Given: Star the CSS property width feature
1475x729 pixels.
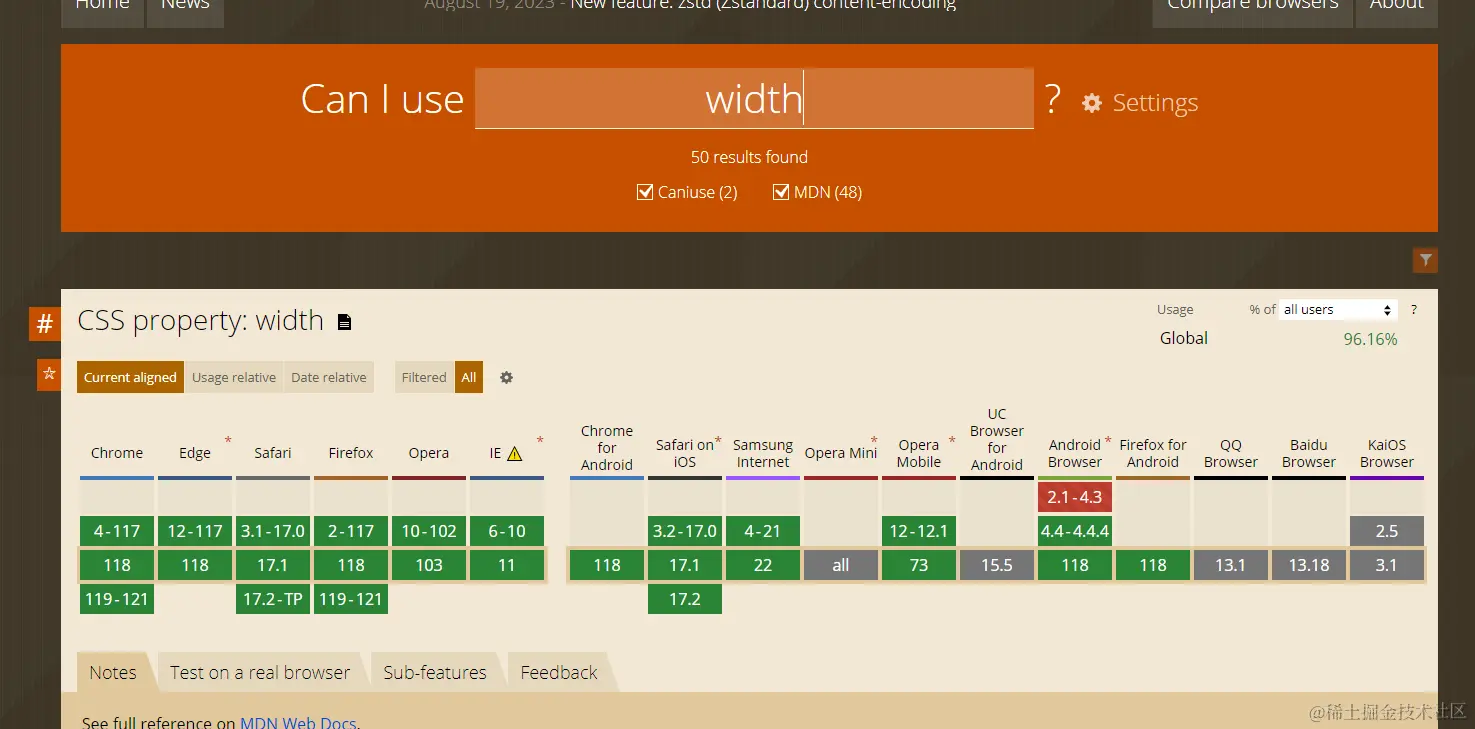Looking at the screenshot, I should (49, 375).
